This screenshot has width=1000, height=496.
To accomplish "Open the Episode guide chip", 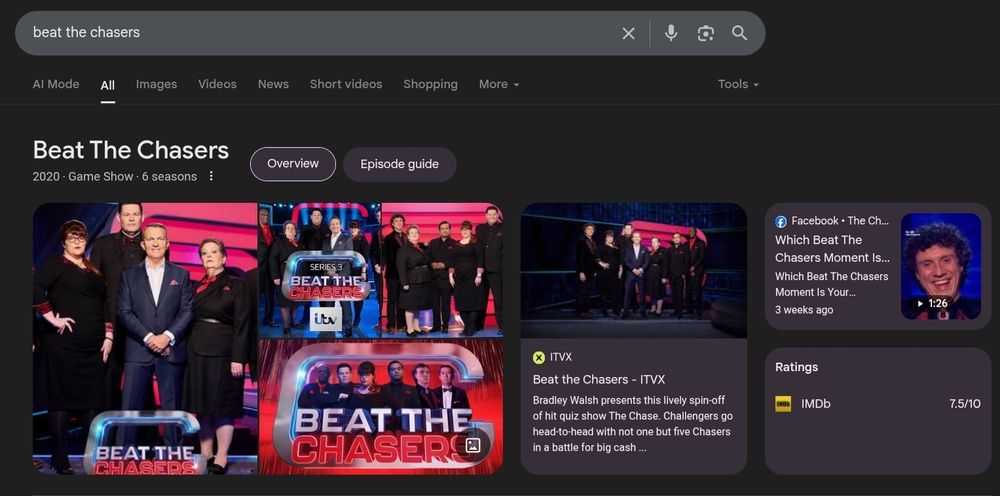I will (400, 164).
